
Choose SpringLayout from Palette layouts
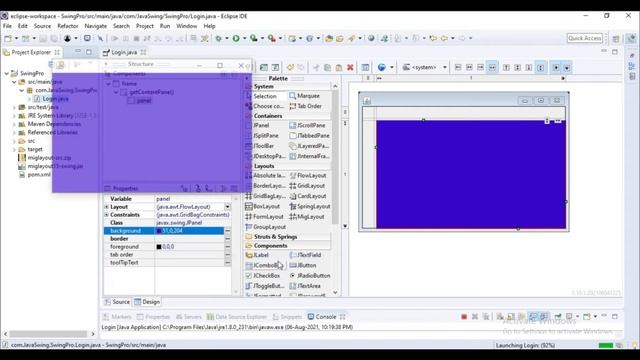309,207
